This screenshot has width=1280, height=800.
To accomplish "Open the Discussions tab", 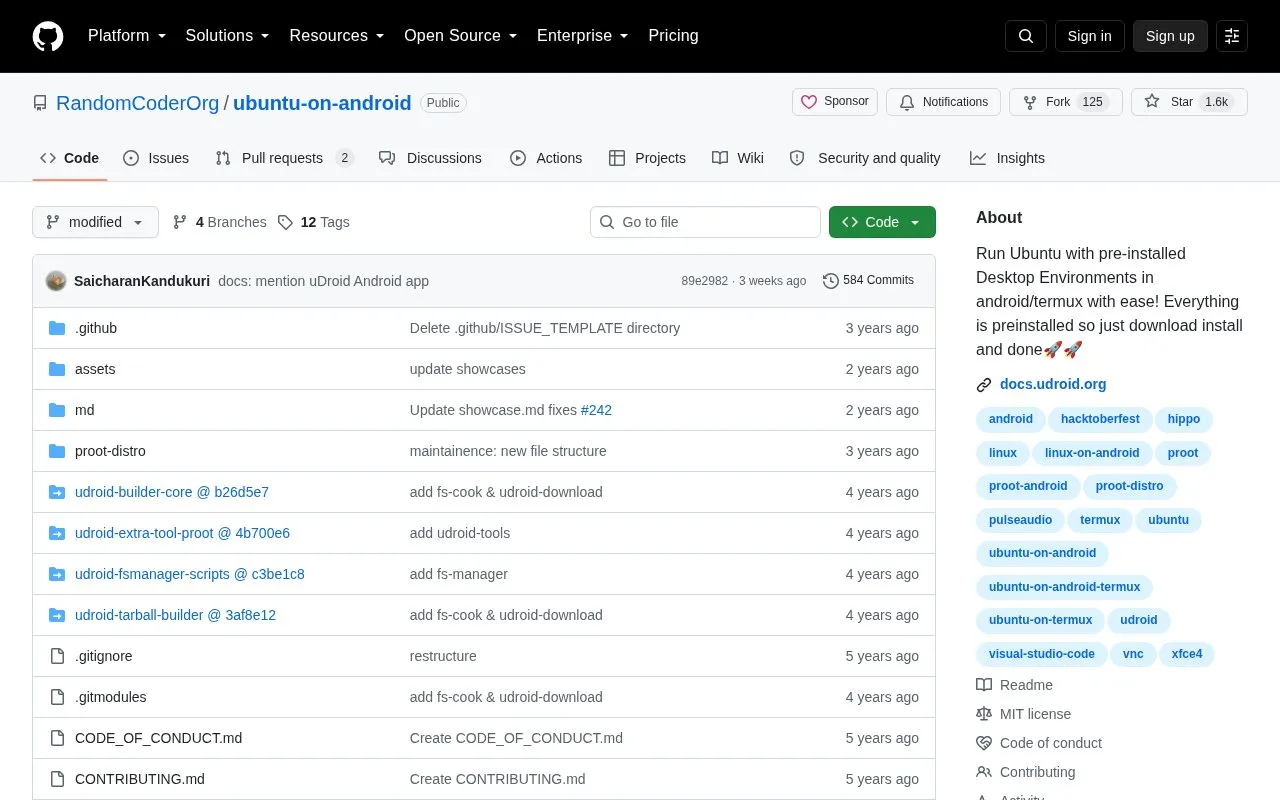I will tap(430, 158).
